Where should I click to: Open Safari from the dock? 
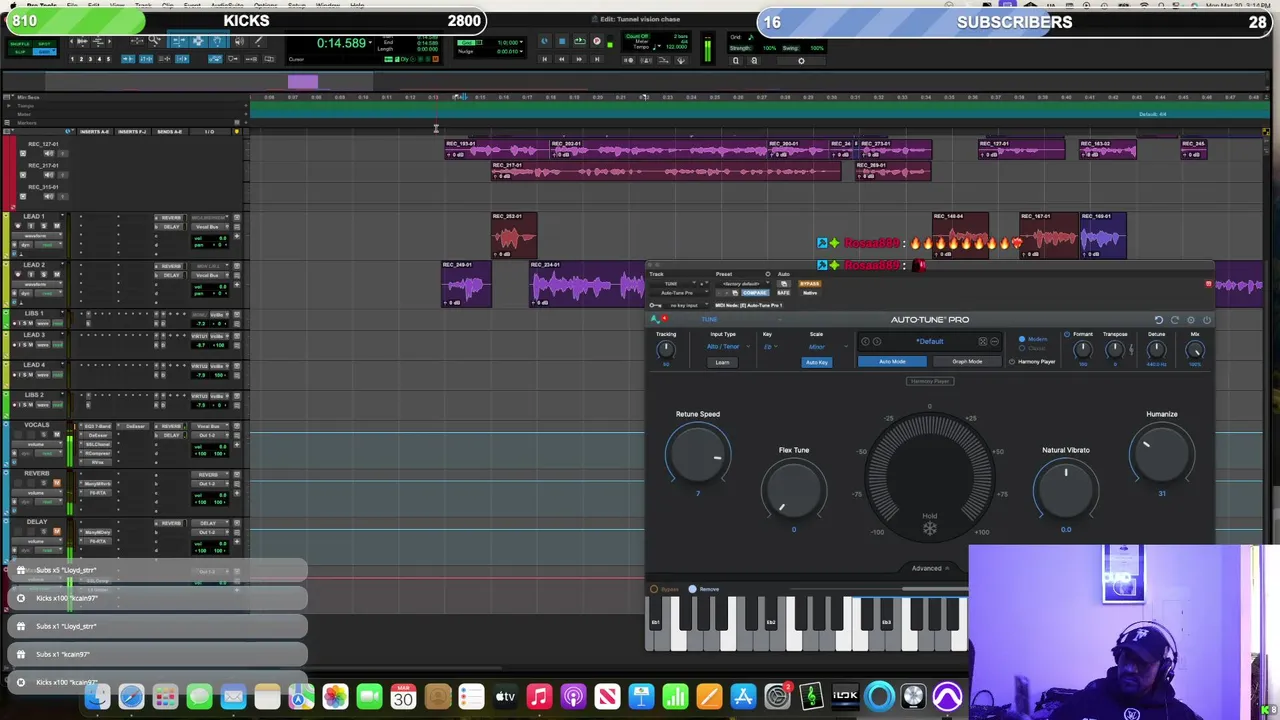(x=131, y=696)
